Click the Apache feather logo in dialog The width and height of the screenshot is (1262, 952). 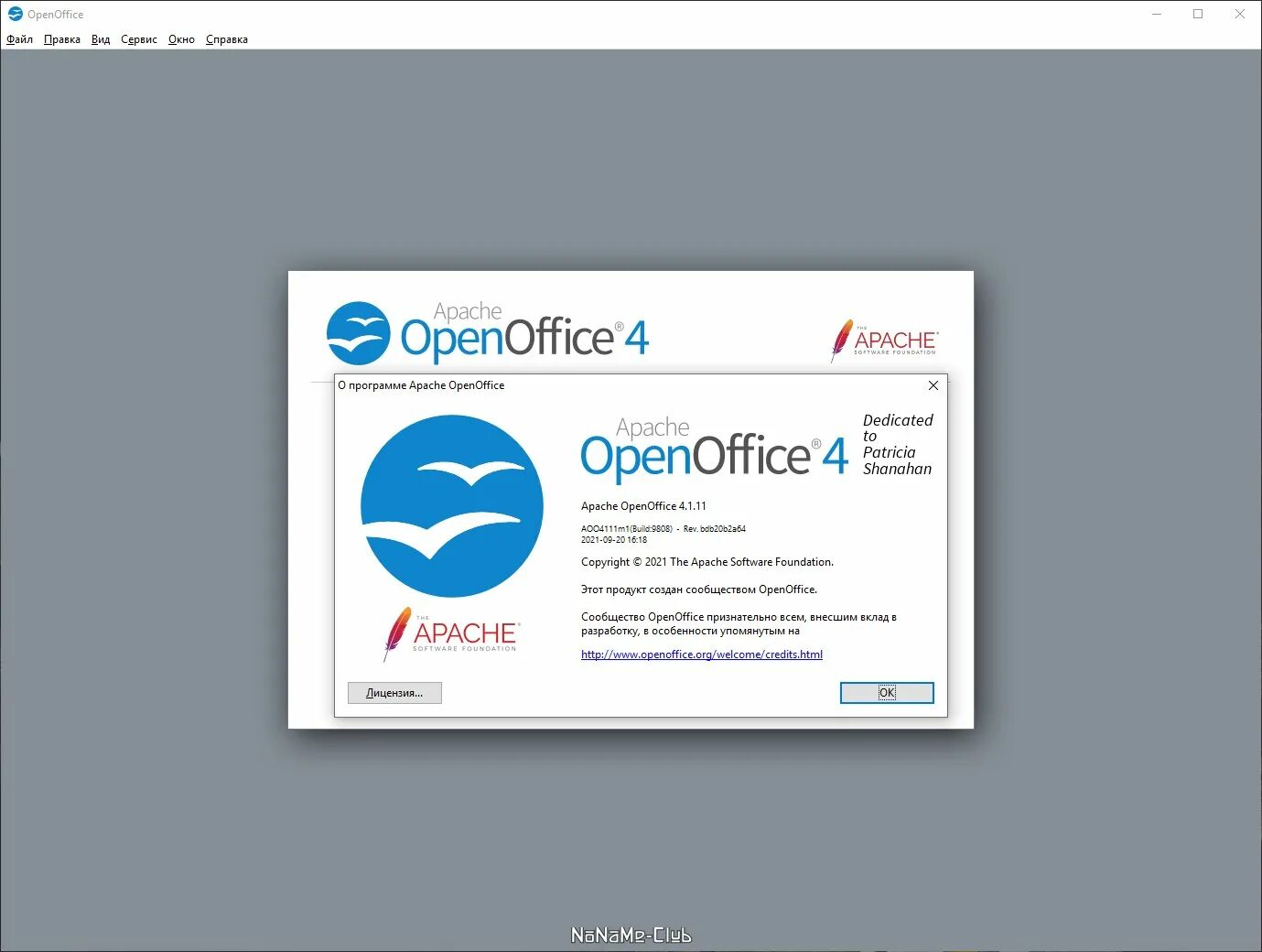pos(450,633)
